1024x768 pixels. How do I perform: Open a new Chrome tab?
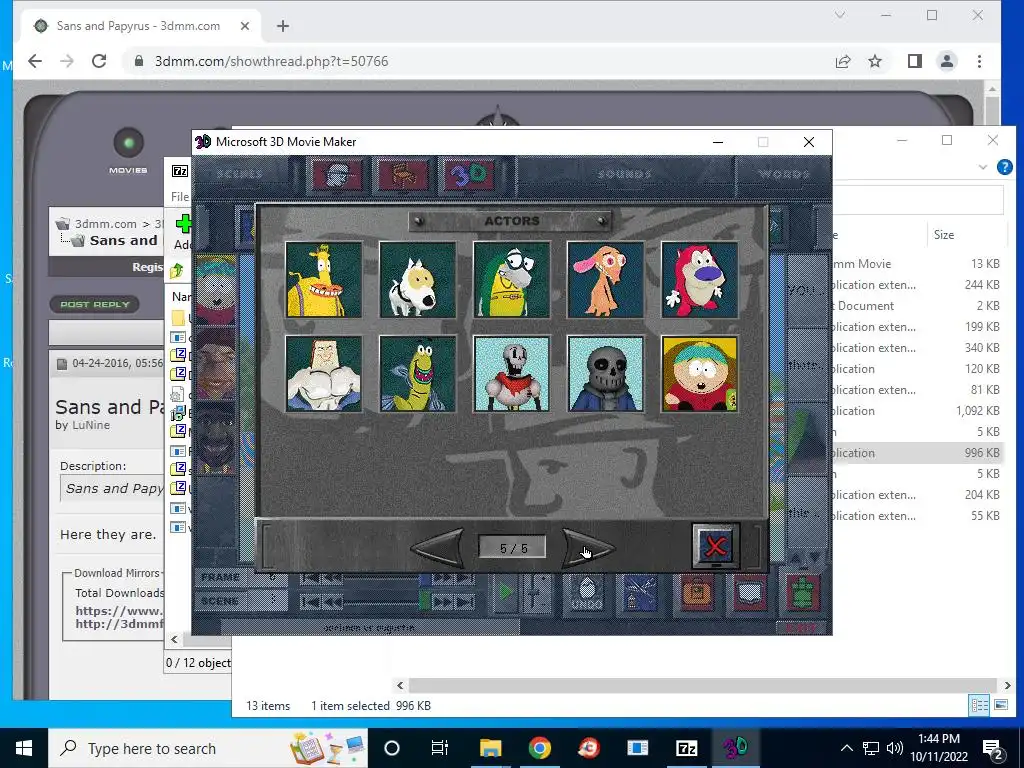tap(283, 26)
